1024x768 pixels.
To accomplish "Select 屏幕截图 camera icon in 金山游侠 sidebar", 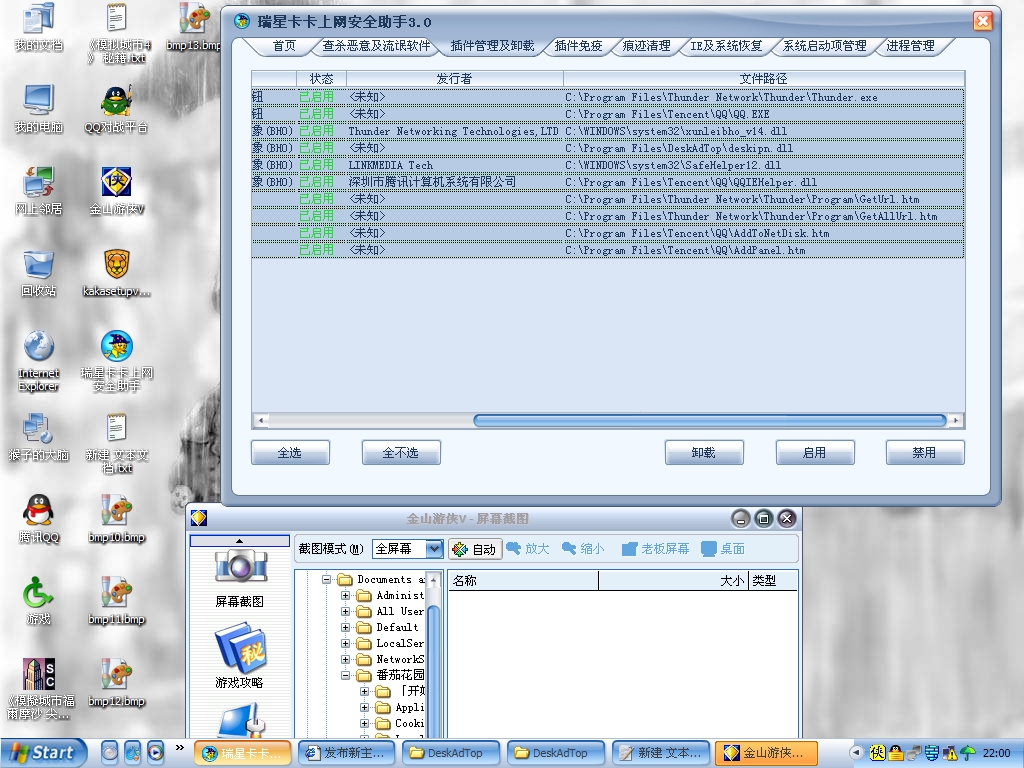I will [240, 579].
